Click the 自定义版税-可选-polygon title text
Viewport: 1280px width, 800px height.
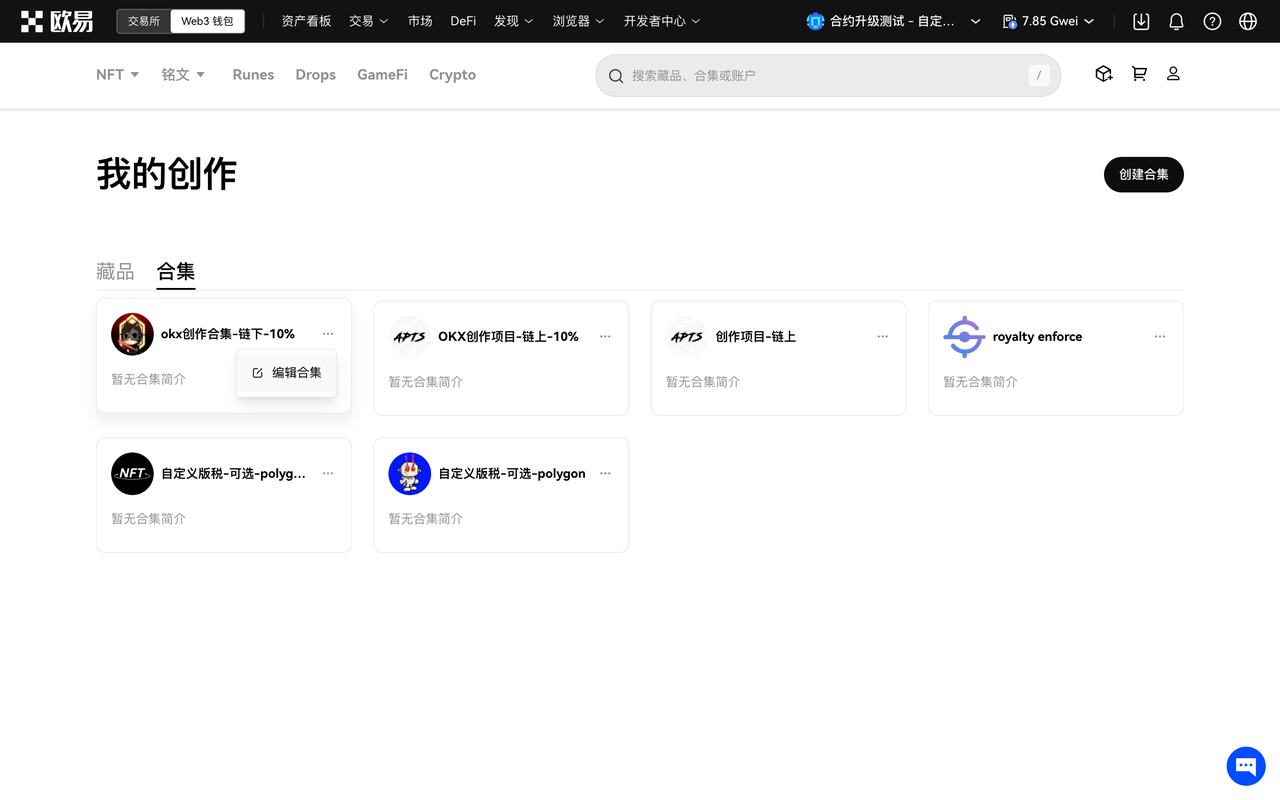[x=512, y=474]
